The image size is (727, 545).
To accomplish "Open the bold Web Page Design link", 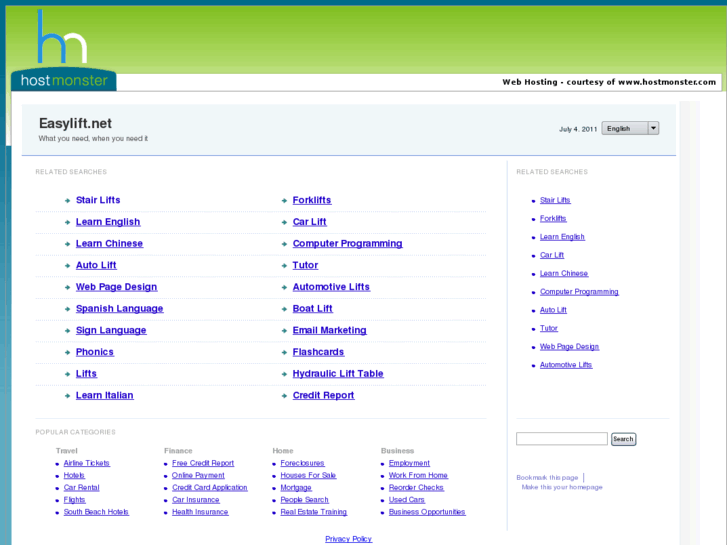I will pyautogui.click(x=116, y=287).
